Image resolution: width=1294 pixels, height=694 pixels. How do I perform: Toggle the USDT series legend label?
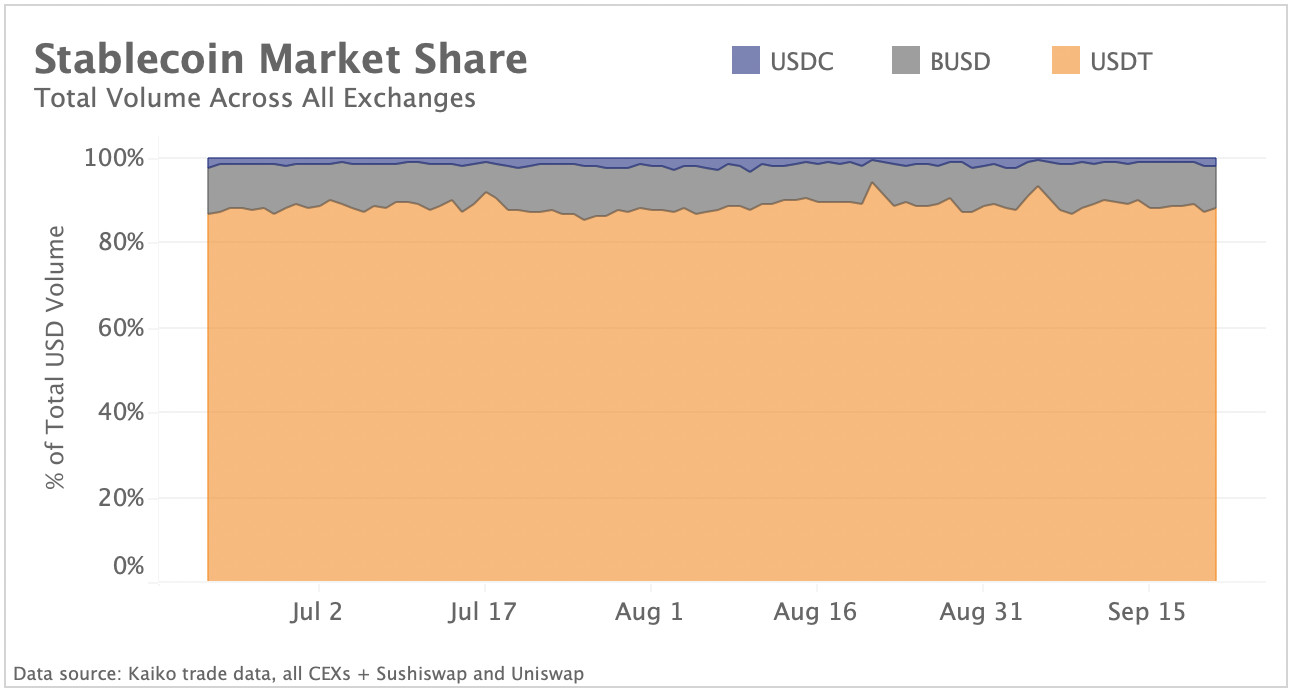click(x=1121, y=62)
